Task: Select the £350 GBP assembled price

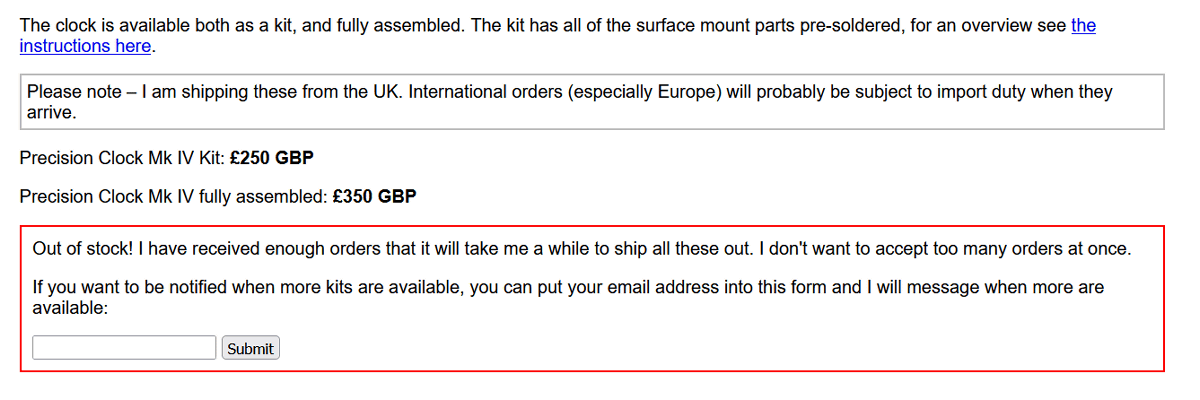Action: (373, 196)
